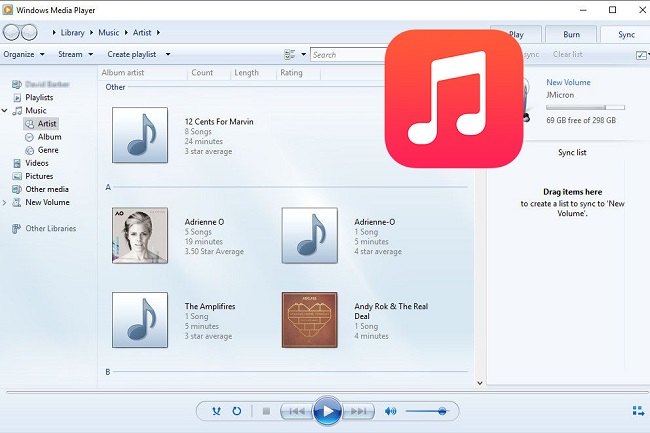Expand the arrow after Artist breadcrumb

coord(158,33)
